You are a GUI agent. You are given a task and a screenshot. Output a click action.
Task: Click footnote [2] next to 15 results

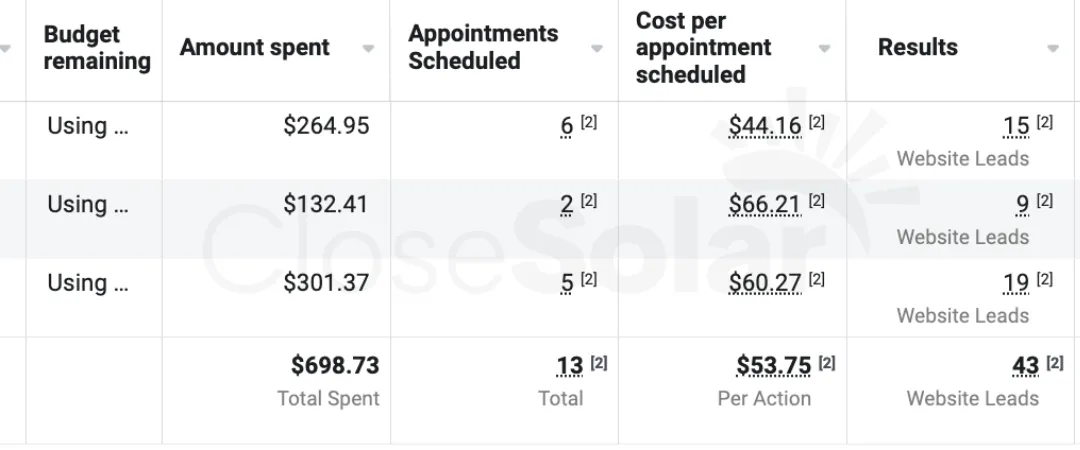pyautogui.click(x=1044, y=122)
